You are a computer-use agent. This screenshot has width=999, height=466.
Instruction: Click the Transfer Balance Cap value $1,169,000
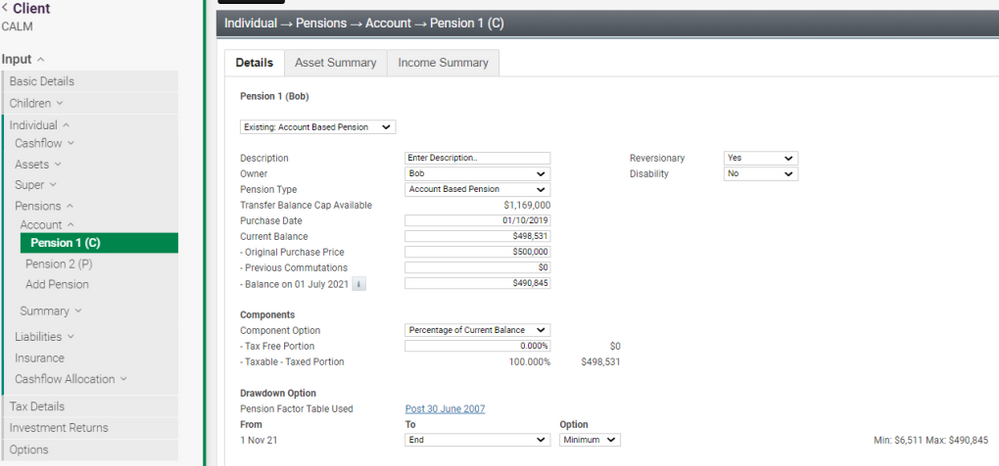pyautogui.click(x=527, y=205)
